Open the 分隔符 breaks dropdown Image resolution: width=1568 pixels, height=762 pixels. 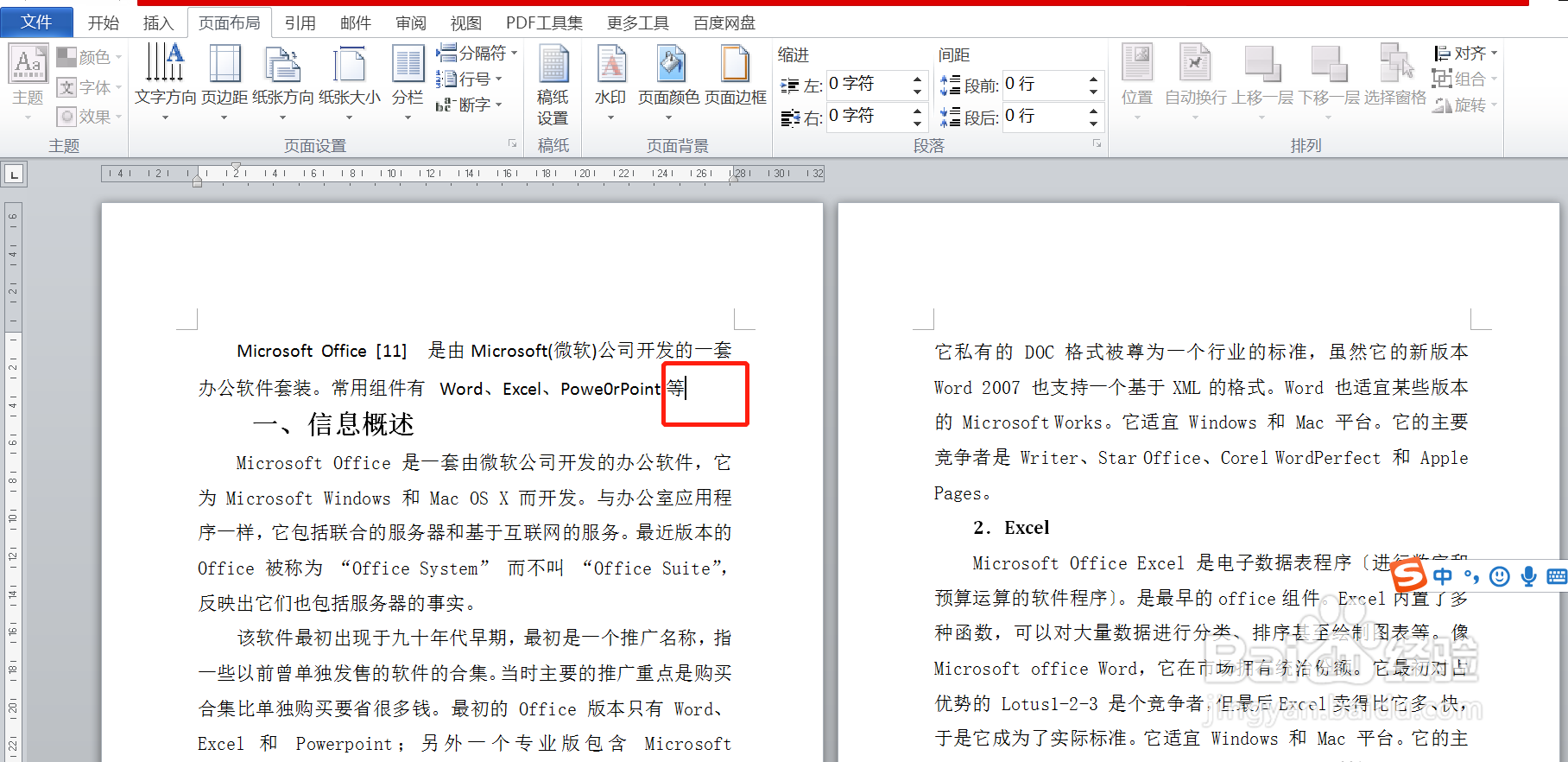(x=477, y=53)
